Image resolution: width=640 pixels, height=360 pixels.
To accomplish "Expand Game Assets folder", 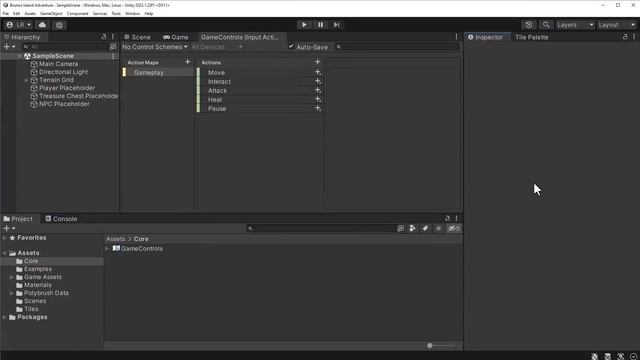I will pyautogui.click(x=11, y=277).
